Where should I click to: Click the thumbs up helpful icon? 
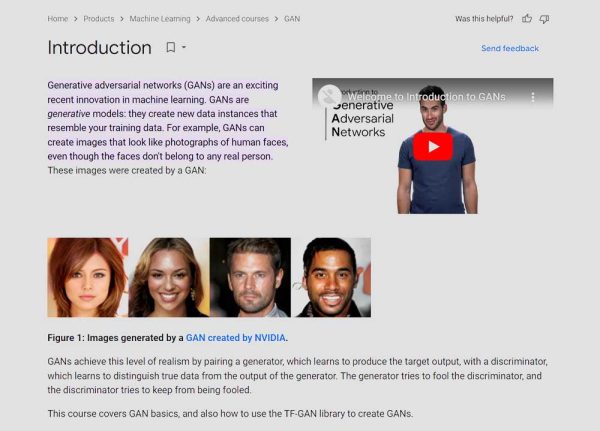click(x=527, y=18)
